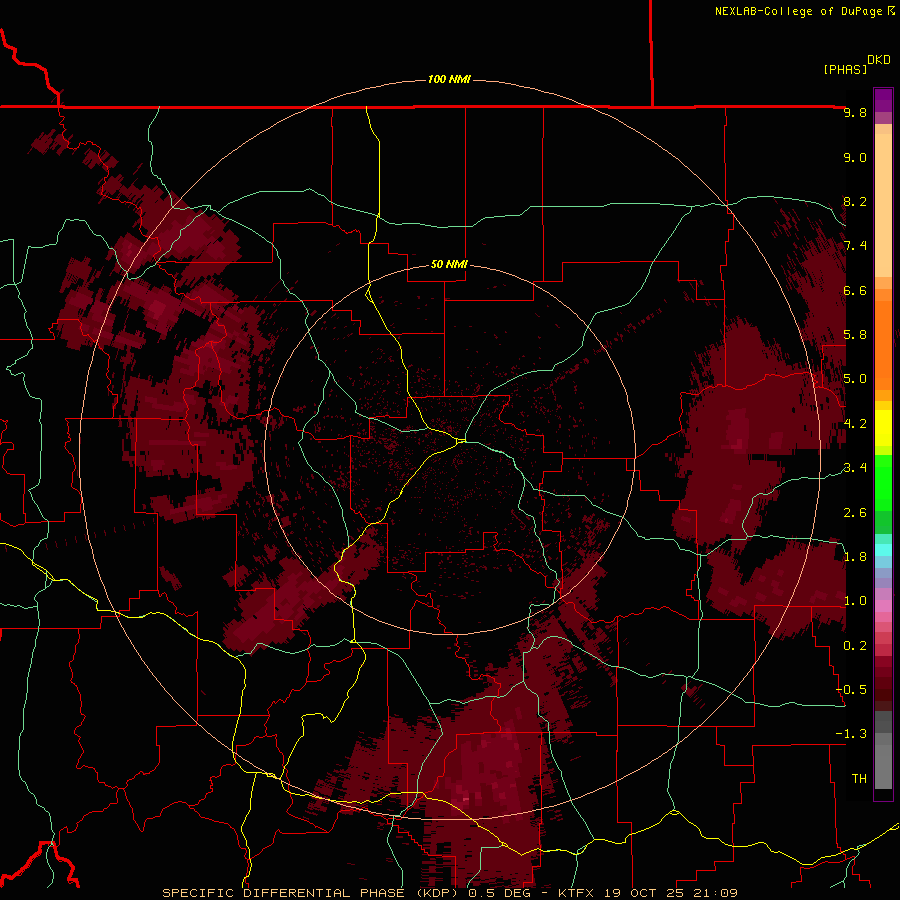Click the 1.8 legend value
The width and height of the screenshot is (900, 900).
click(x=855, y=557)
